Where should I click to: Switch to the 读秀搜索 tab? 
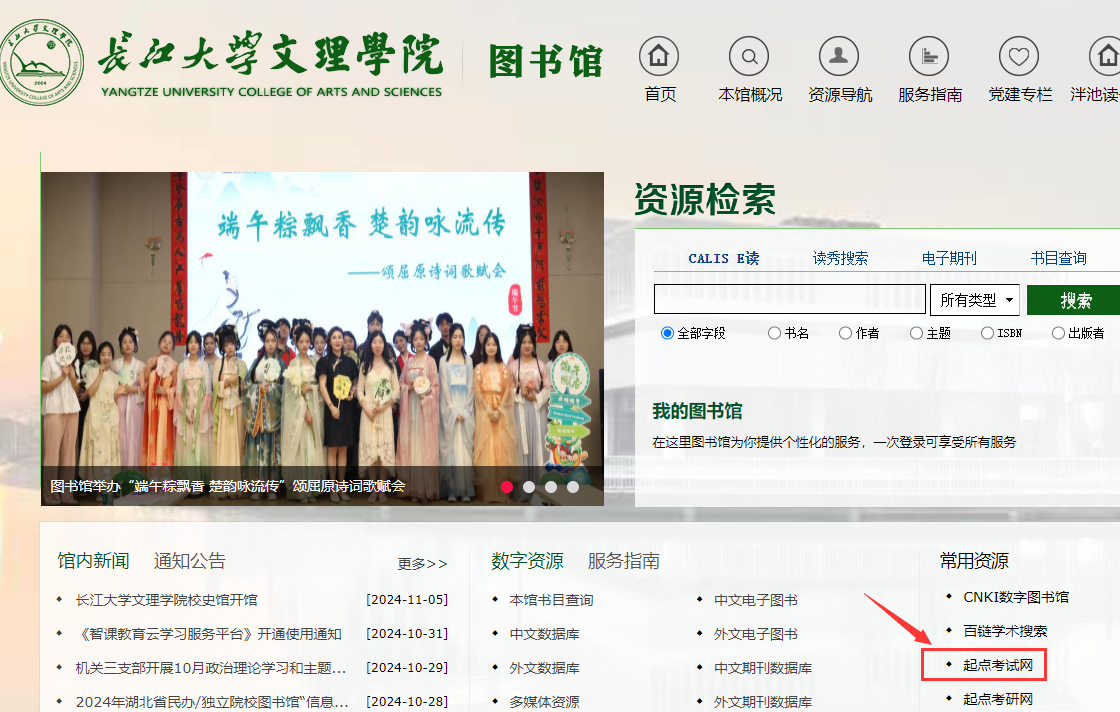[840, 258]
